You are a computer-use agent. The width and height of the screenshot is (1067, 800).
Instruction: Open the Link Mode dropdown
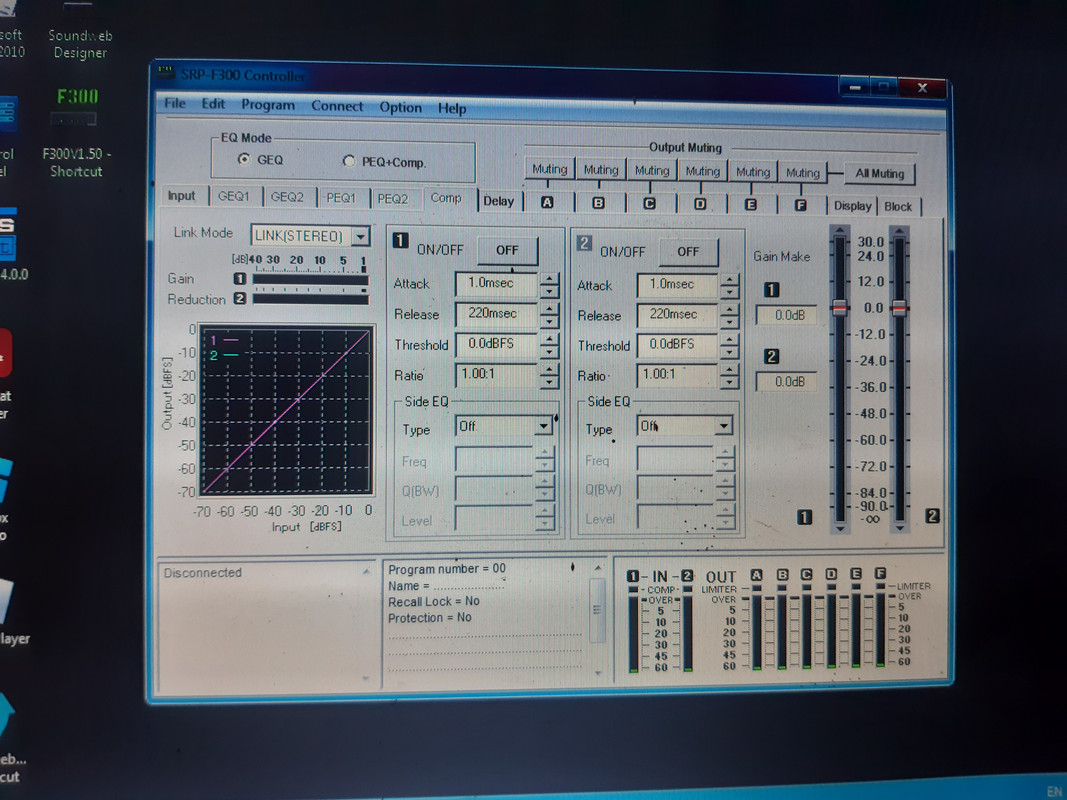point(361,236)
